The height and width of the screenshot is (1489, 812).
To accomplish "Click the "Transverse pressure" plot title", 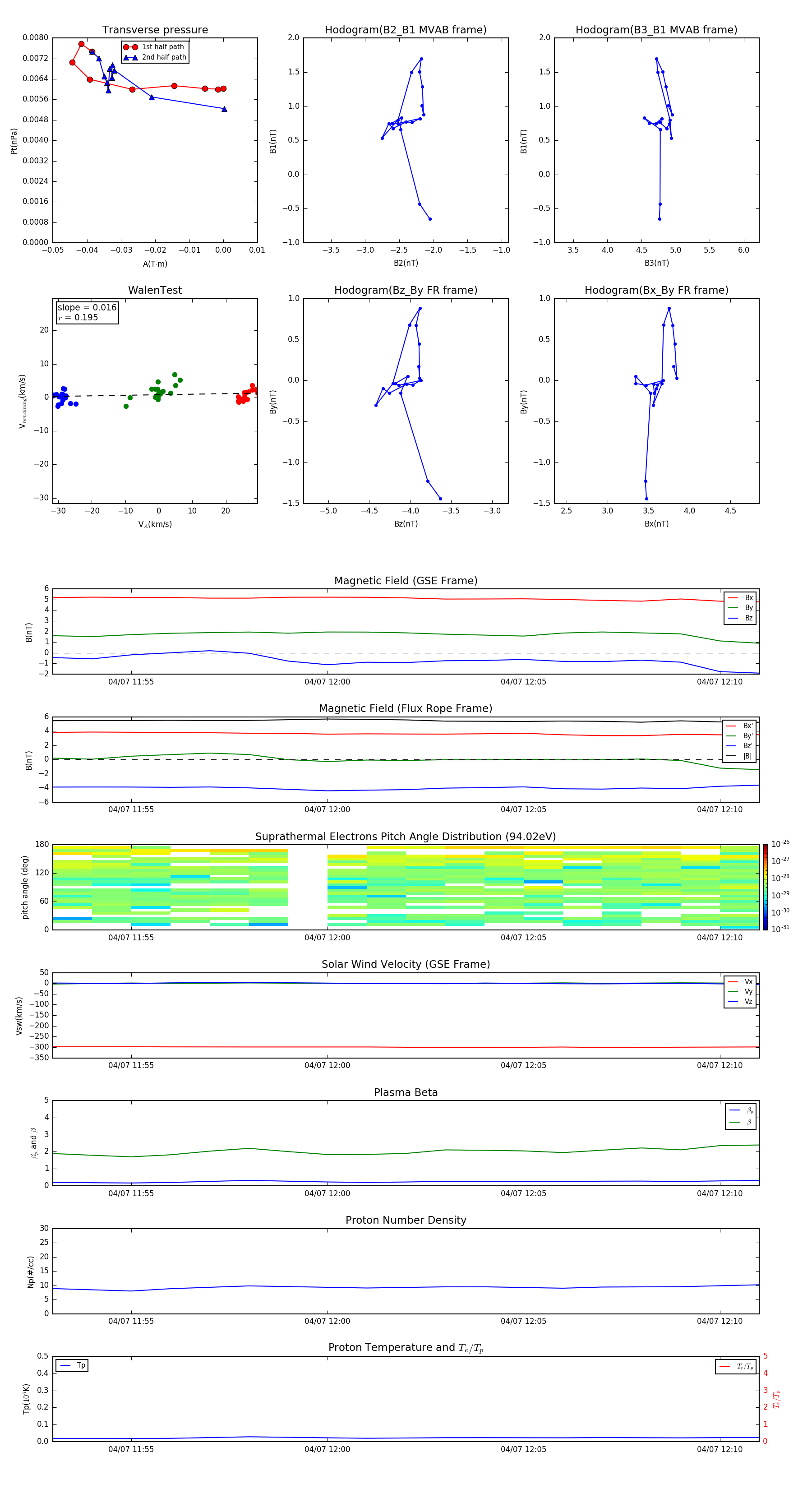I will click(155, 29).
